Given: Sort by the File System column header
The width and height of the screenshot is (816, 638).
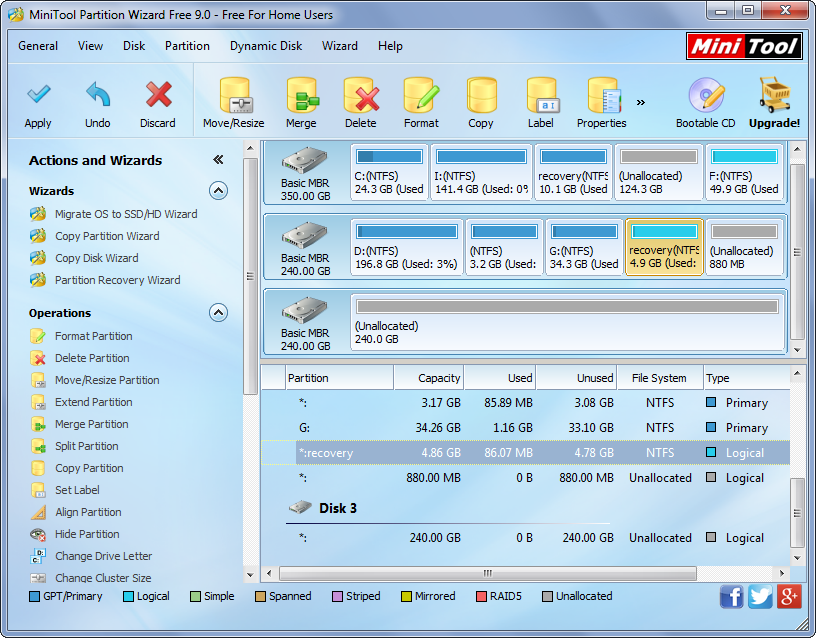Looking at the screenshot, I should tap(659, 378).
